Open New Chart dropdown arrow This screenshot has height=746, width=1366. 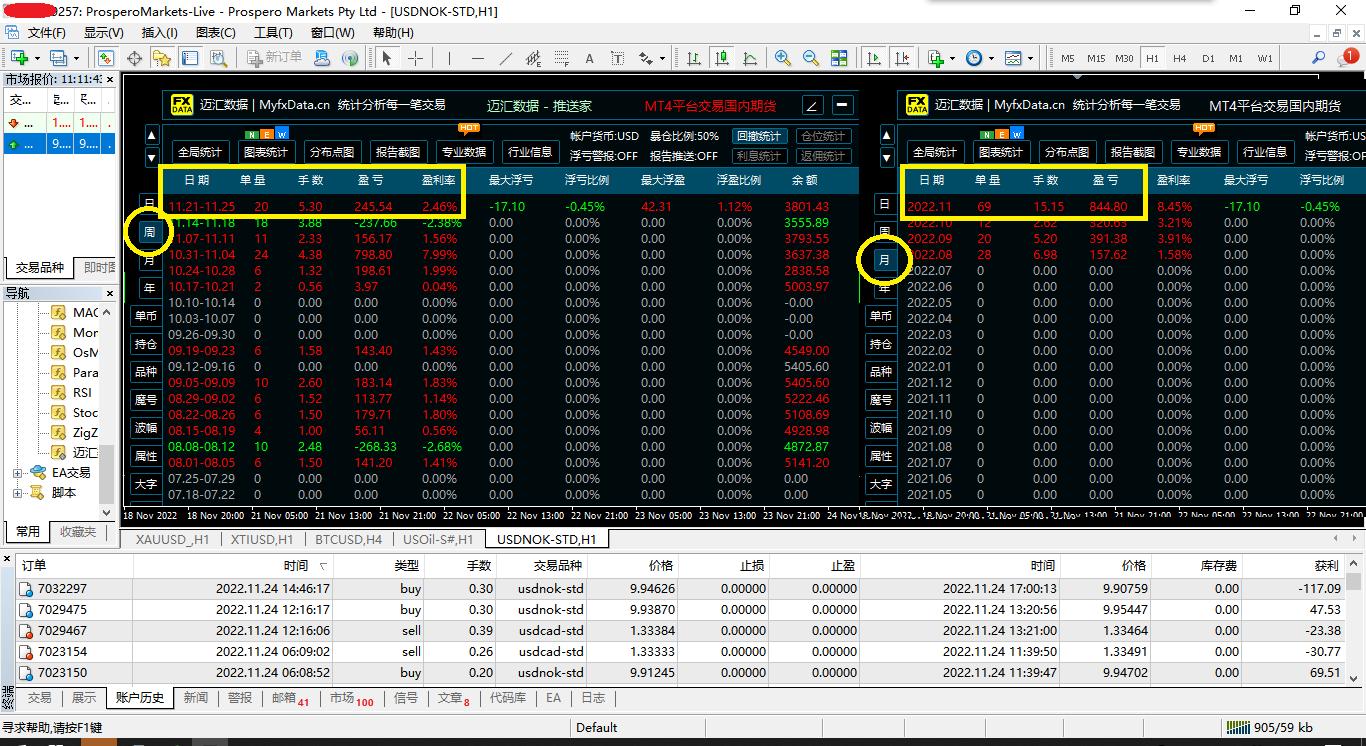(37, 58)
